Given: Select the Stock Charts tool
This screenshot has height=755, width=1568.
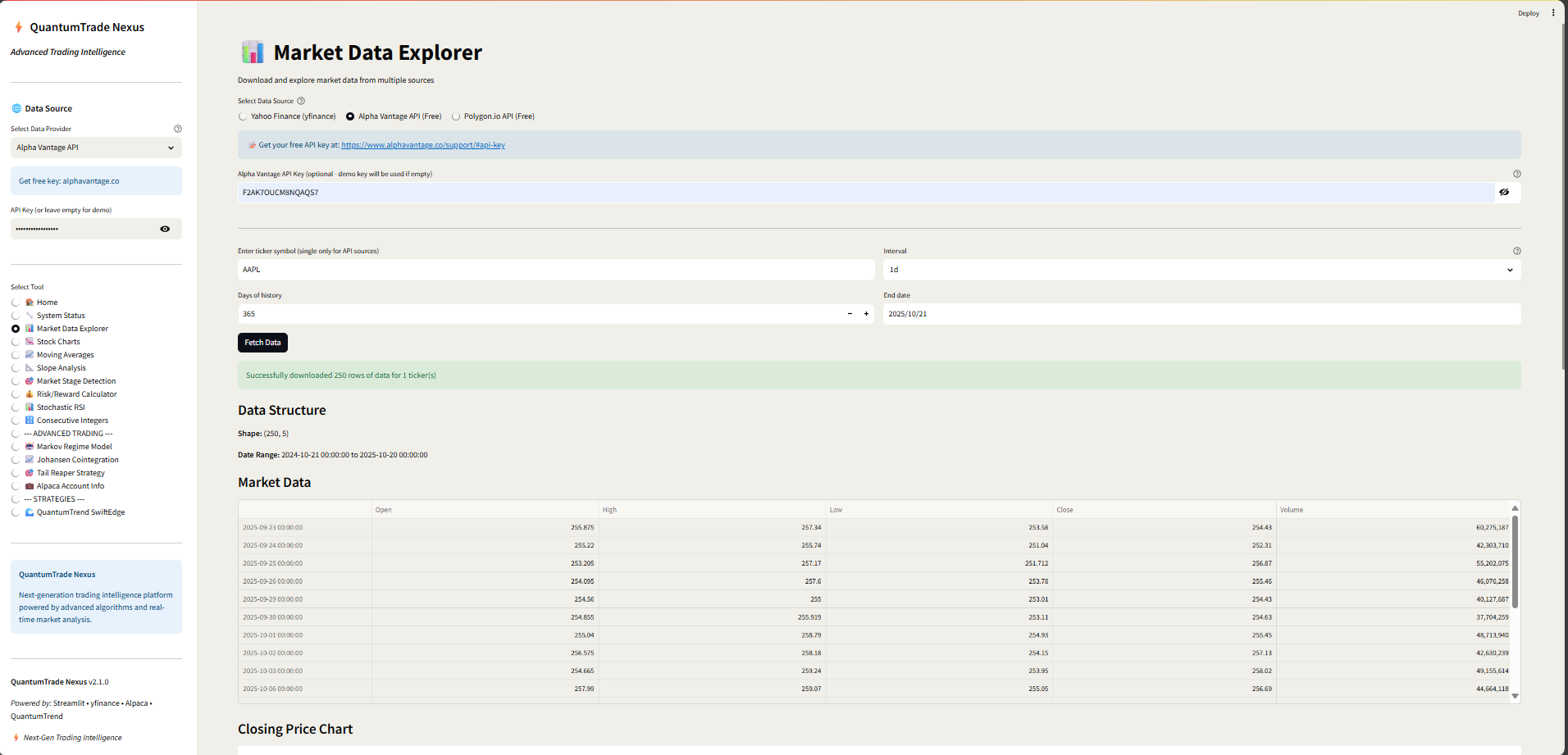Looking at the screenshot, I should 46,342.
